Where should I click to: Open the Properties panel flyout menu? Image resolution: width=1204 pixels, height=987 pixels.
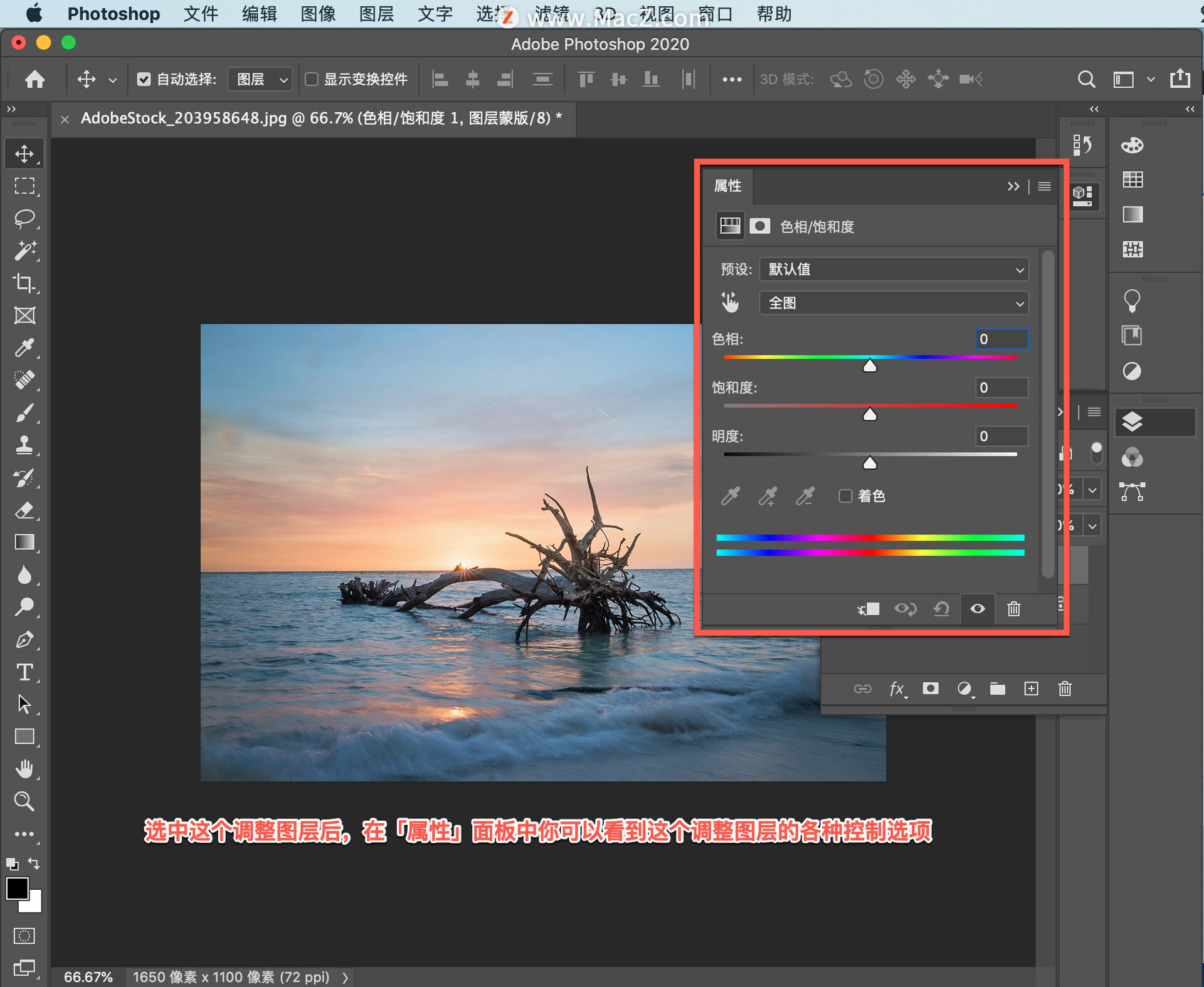[1044, 186]
